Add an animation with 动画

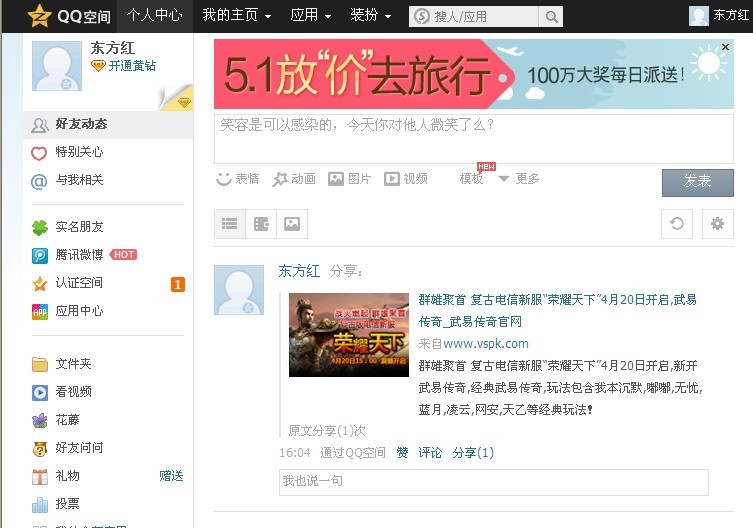[294, 179]
